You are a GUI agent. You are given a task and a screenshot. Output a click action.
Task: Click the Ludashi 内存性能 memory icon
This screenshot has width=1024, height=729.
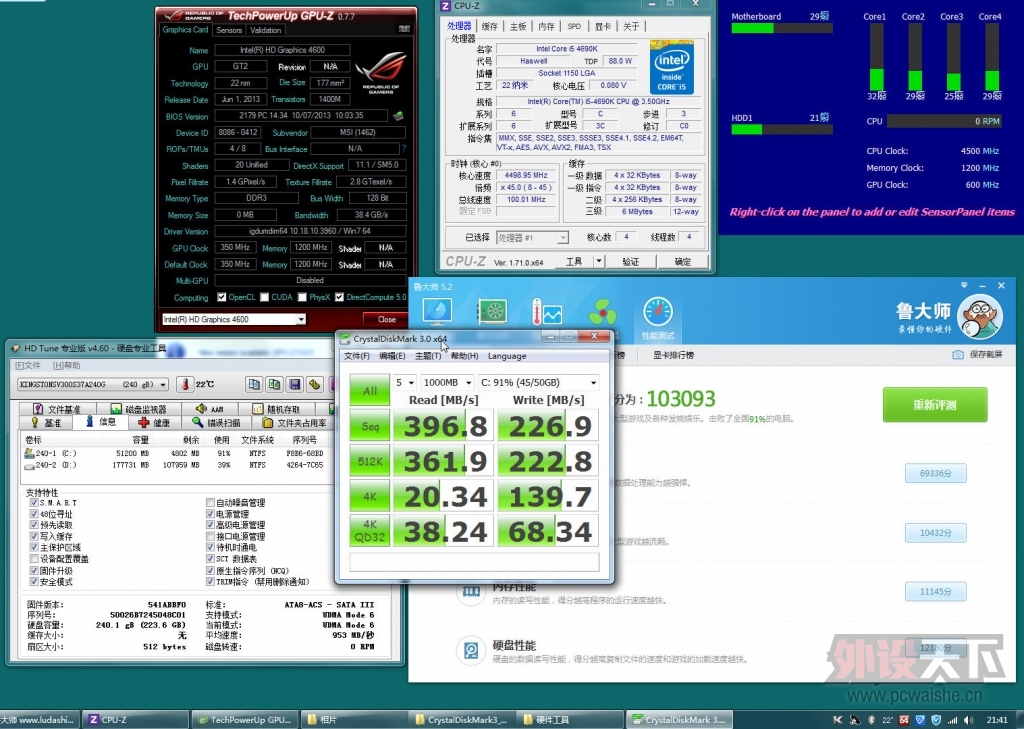(x=471, y=592)
